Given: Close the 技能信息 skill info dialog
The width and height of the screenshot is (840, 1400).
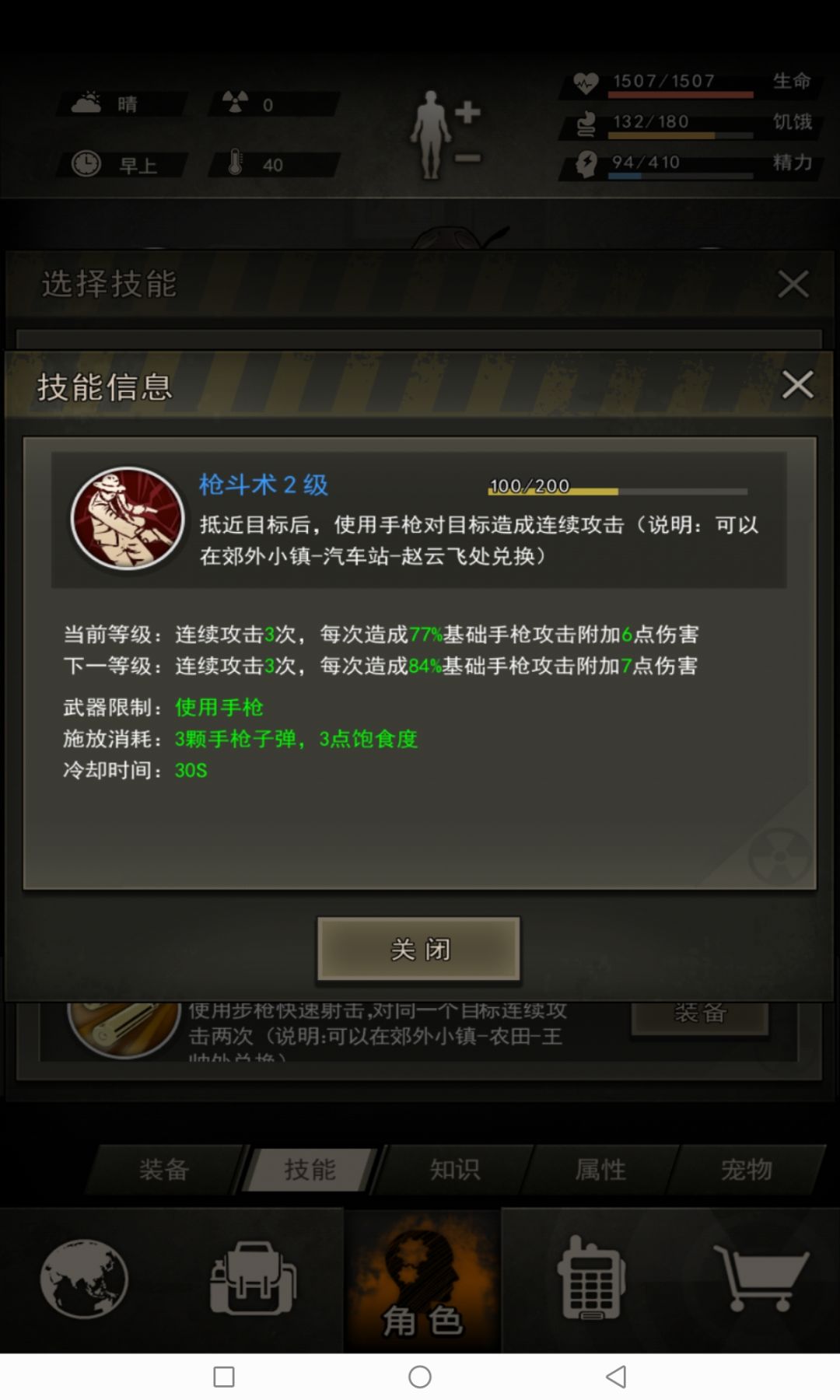Looking at the screenshot, I should coord(797,384).
